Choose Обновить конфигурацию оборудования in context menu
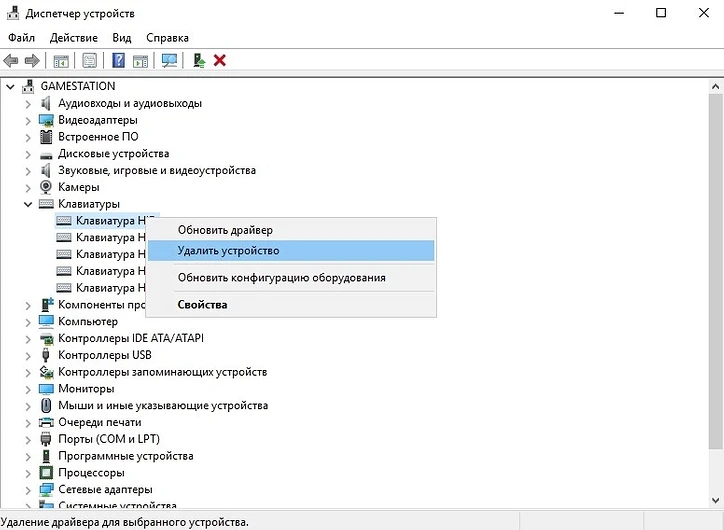 pyautogui.click(x=291, y=278)
